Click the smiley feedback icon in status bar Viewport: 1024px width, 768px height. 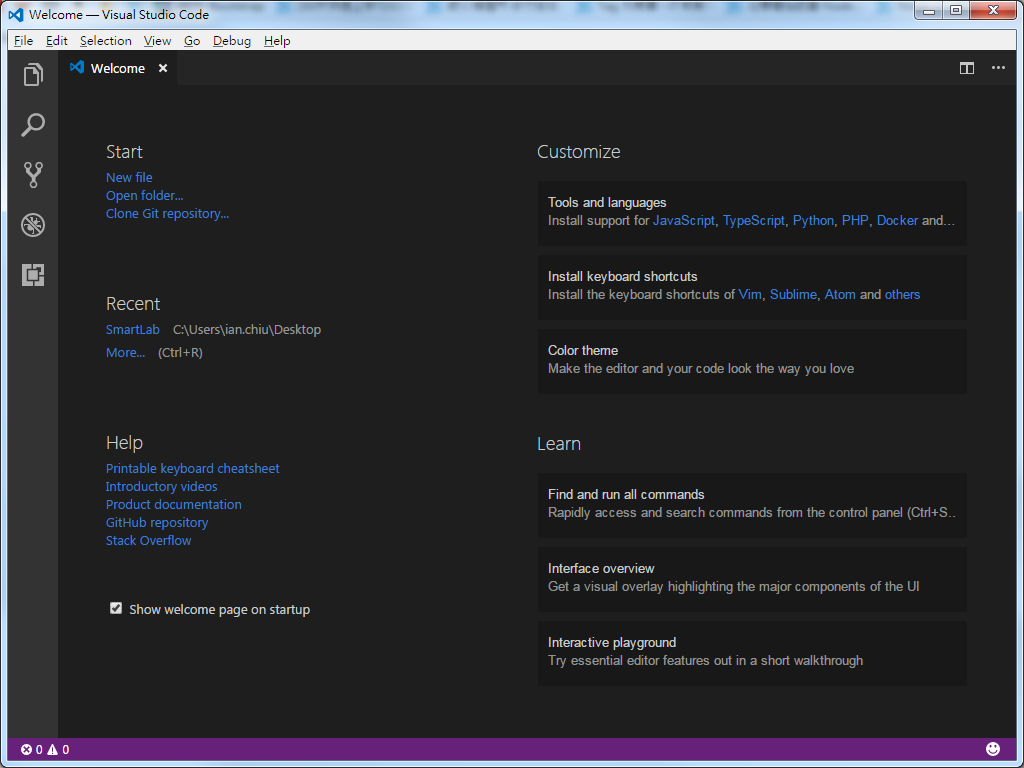tap(992, 748)
